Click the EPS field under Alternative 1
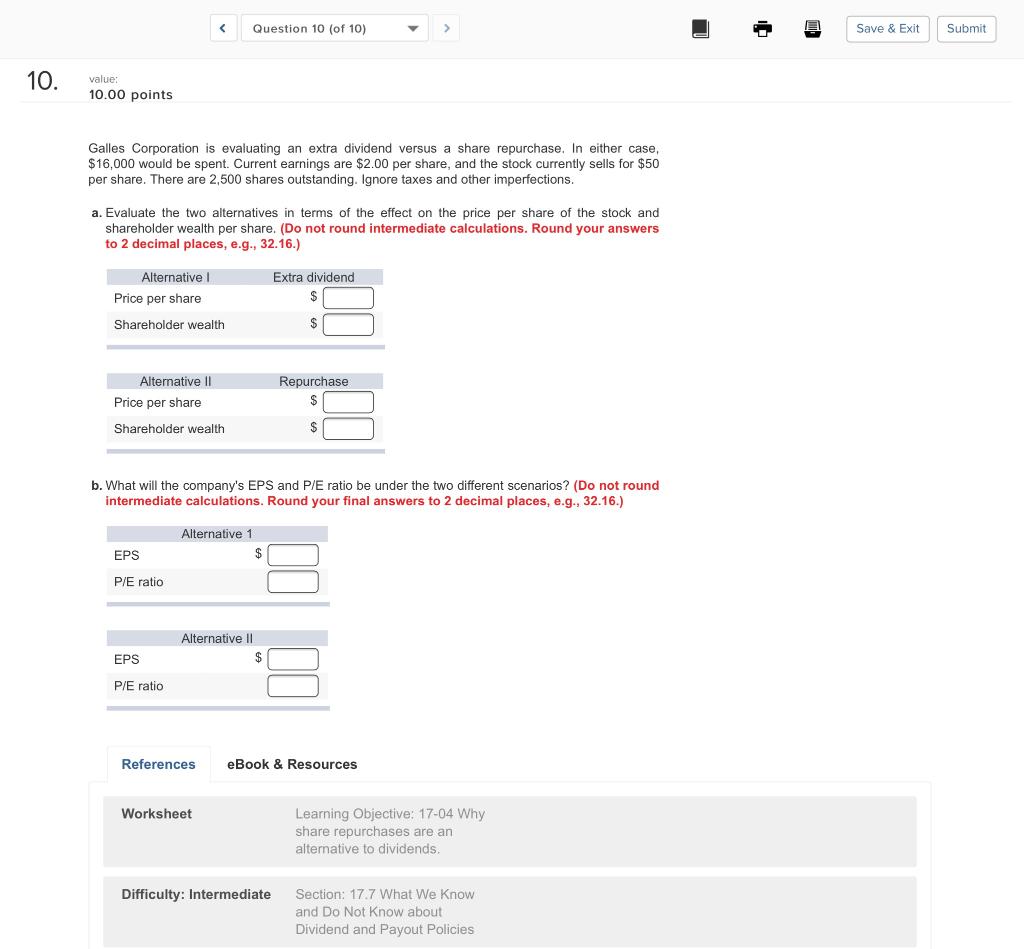 [x=292, y=554]
